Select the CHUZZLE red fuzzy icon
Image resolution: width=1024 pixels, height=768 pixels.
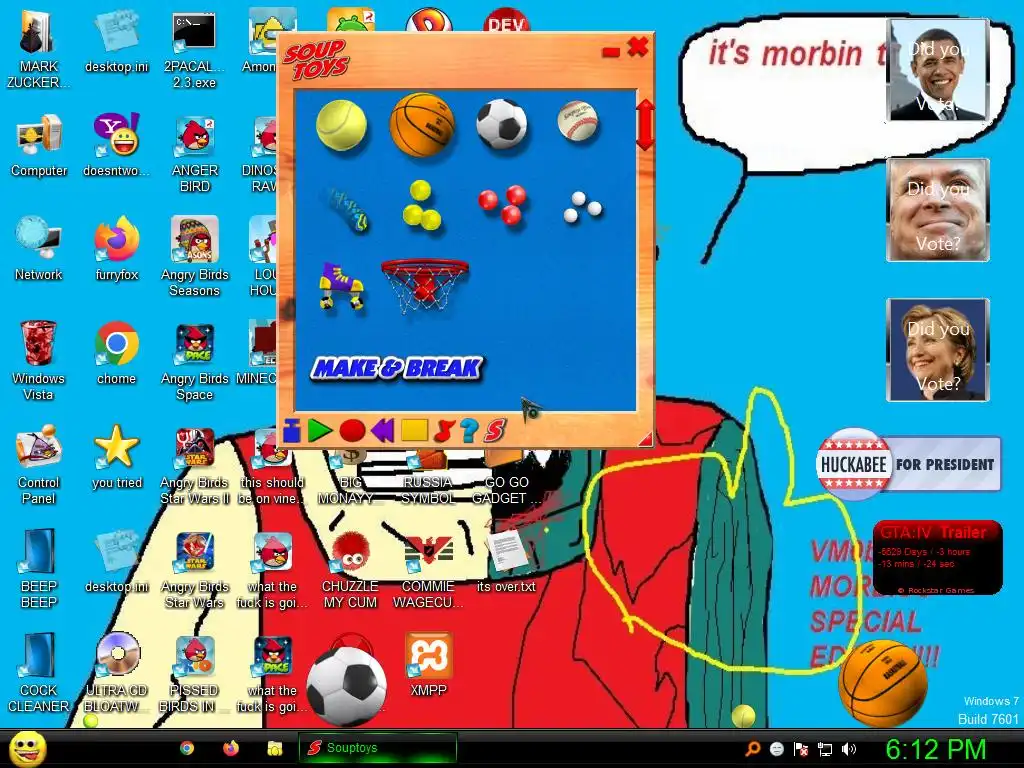coord(351,569)
